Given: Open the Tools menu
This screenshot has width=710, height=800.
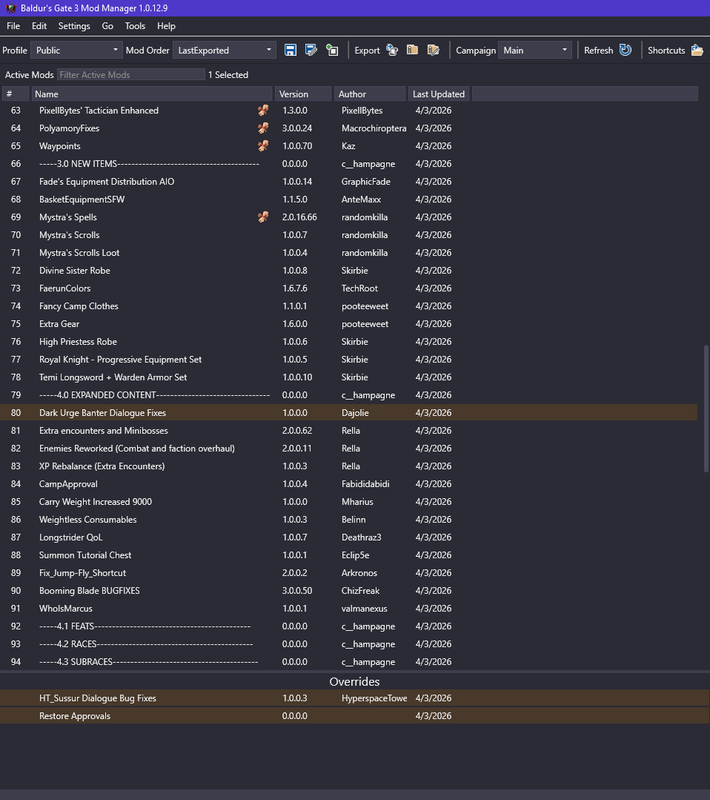Looking at the screenshot, I should pyautogui.click(x=135, y=26).
